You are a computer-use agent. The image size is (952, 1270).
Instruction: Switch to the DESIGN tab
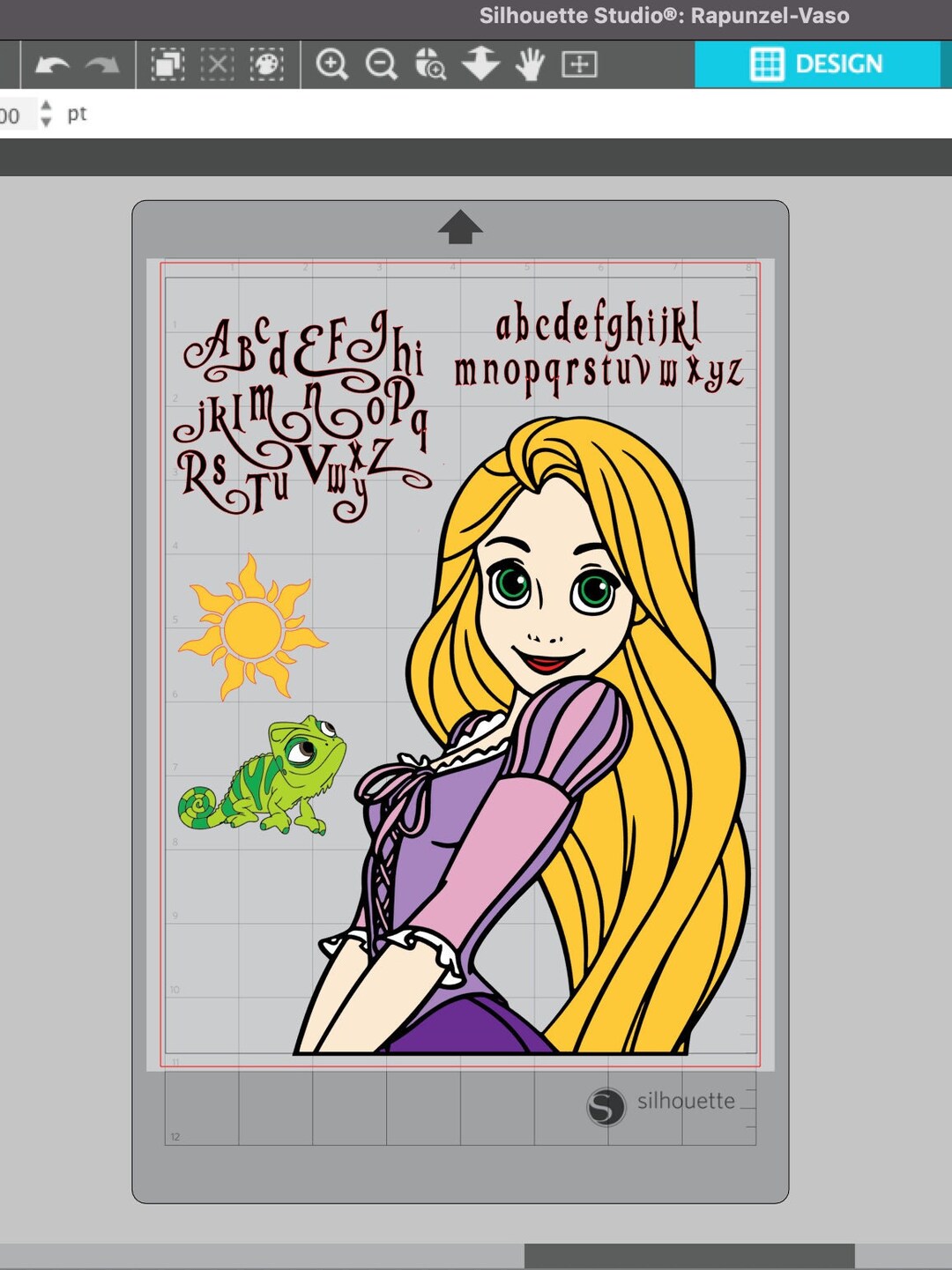point(837,63)
